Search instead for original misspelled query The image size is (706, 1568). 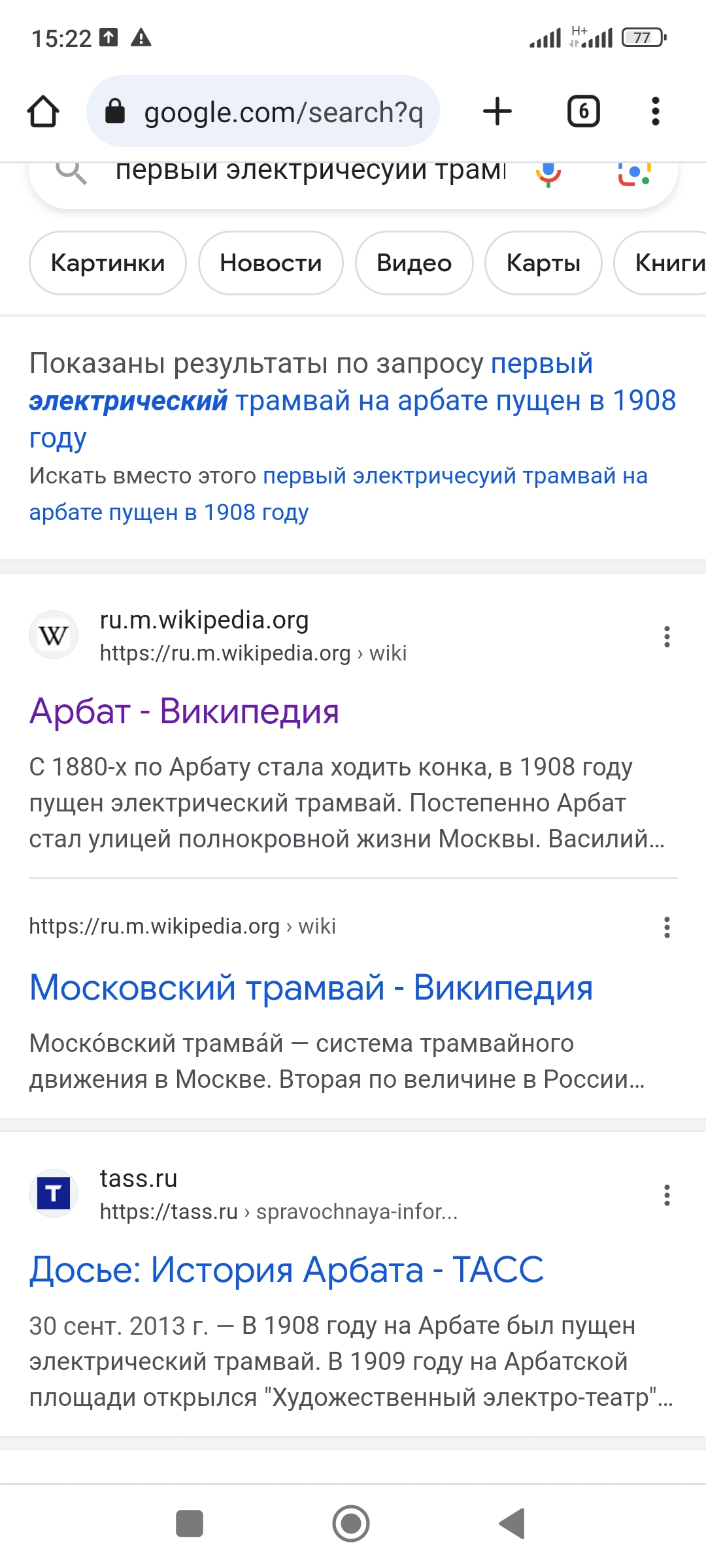pyautogui.click(x=338, y=494)
